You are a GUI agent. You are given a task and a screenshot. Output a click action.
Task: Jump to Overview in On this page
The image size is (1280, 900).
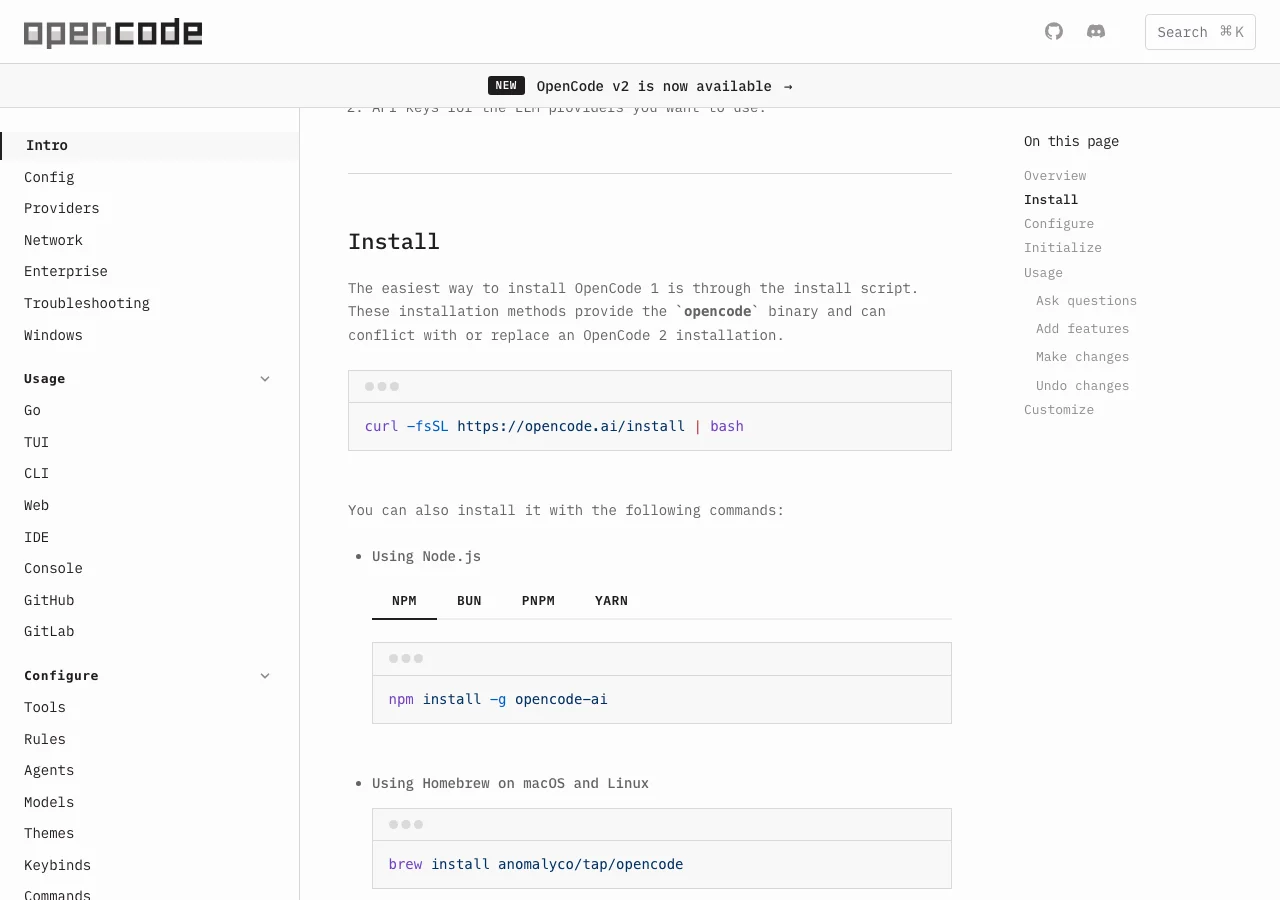click(1055, 175)
